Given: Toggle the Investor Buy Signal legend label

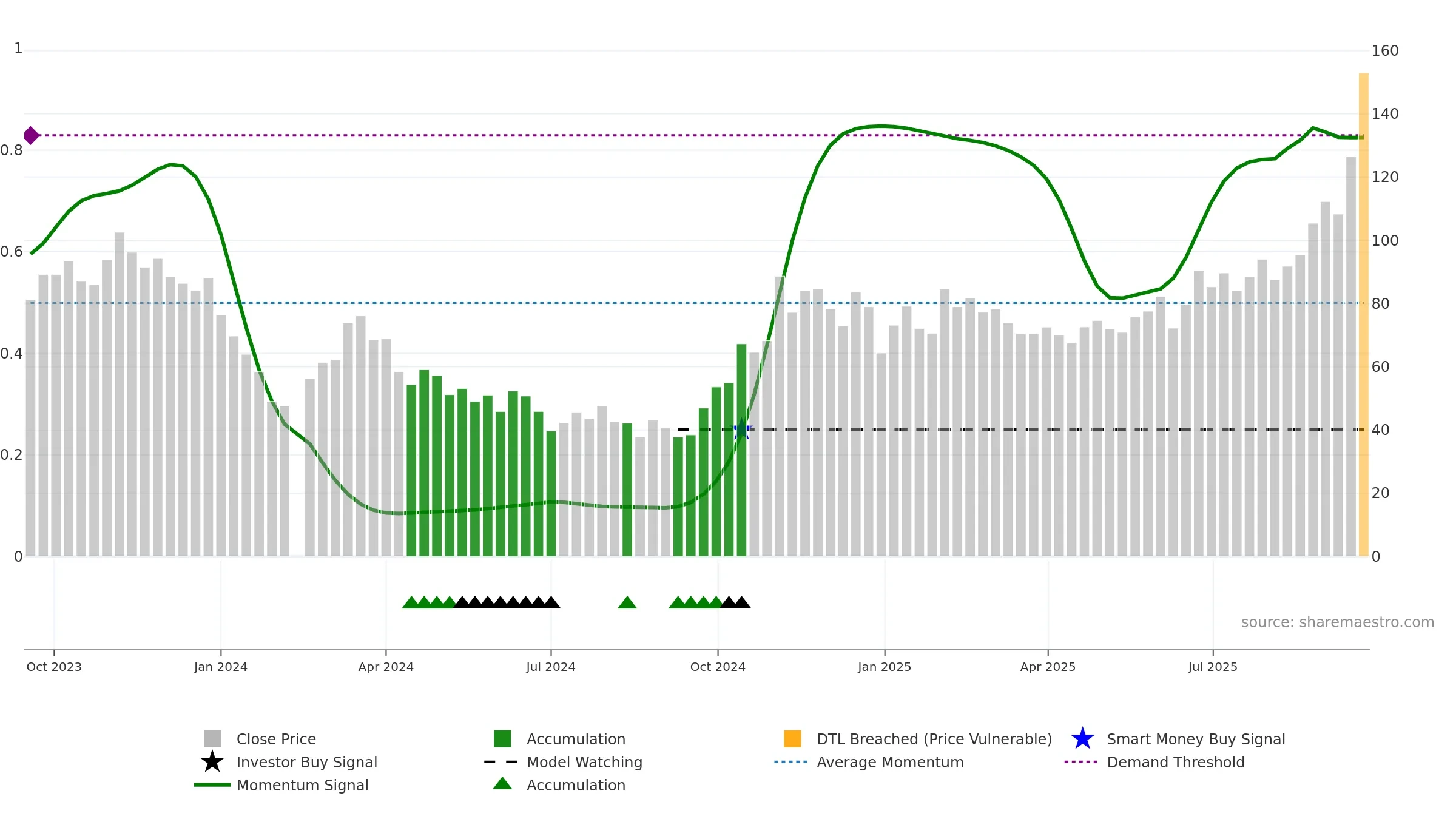Looking at the screenshot, I should (x=307, y=762).
